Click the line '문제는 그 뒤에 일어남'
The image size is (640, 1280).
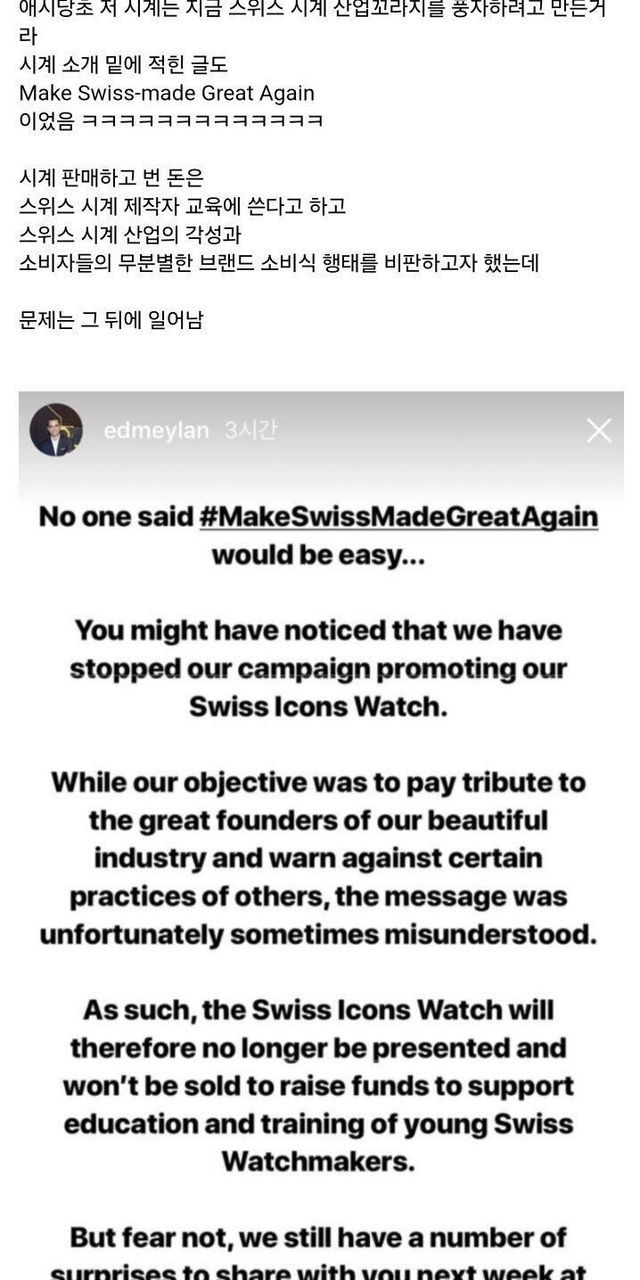pyautogui.click(x=111, y=321)
